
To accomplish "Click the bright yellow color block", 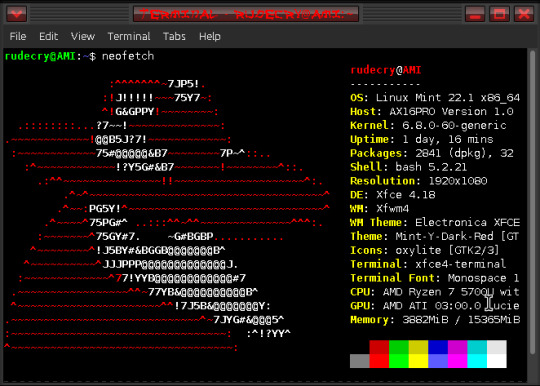I will coord(418,361).
